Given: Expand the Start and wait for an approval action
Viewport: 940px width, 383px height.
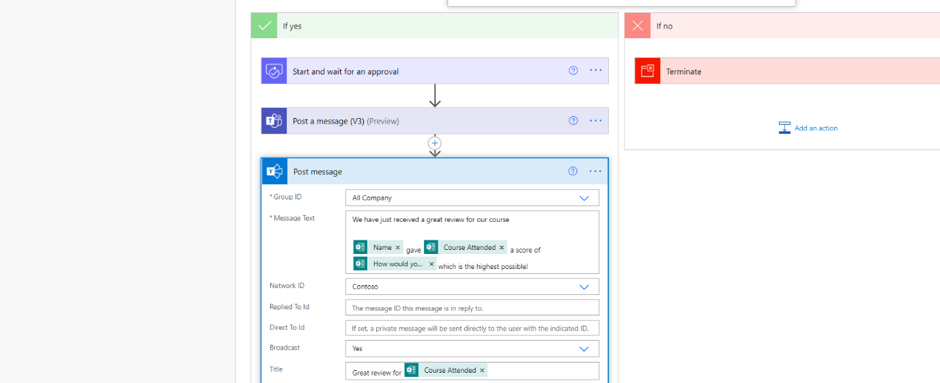Looking at the screenshot, I should pos(435,71).
